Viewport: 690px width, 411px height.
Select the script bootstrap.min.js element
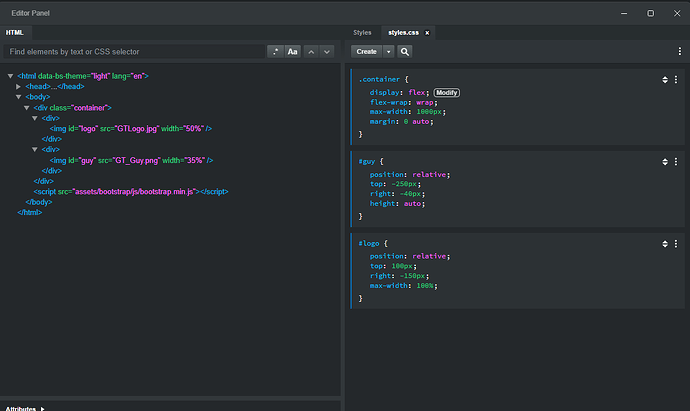[x=131, y=191]
